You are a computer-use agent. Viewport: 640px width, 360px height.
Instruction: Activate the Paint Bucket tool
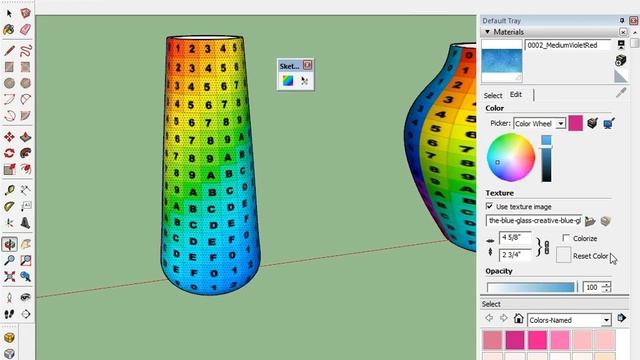[x=9, y=29]
